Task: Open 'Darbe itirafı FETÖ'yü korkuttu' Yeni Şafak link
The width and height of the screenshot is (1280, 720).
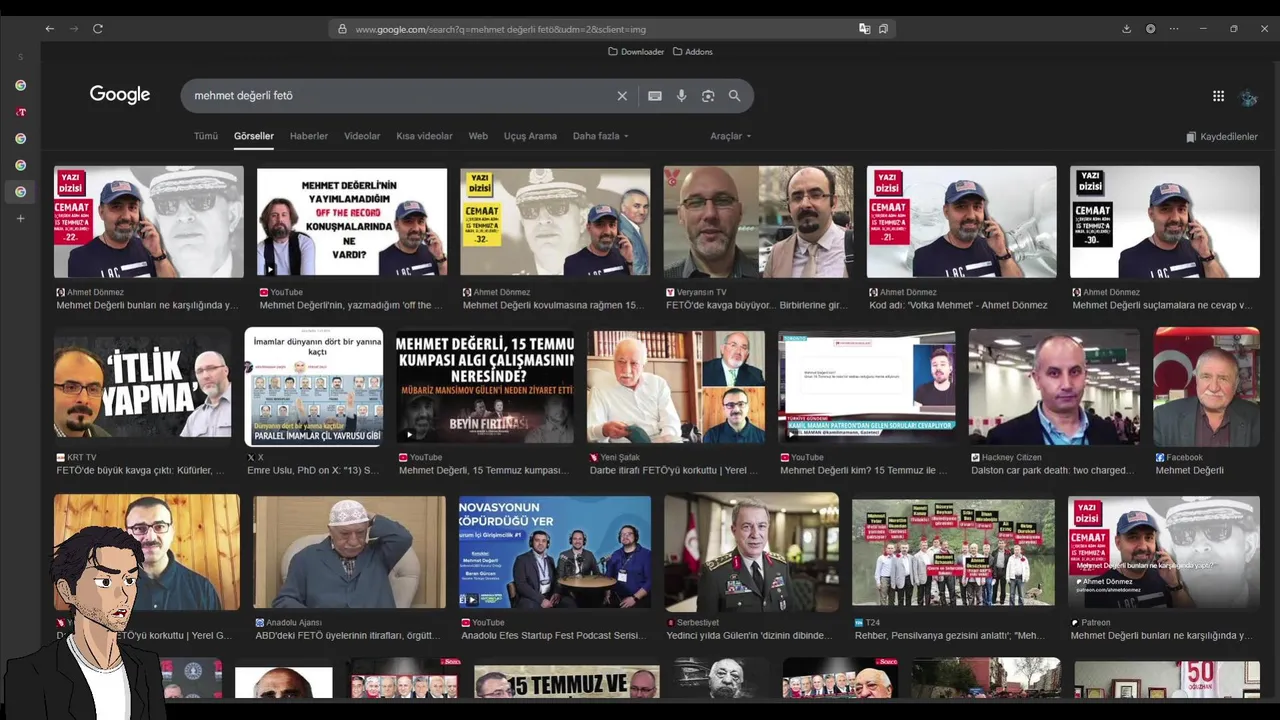Action: point(674,470)
